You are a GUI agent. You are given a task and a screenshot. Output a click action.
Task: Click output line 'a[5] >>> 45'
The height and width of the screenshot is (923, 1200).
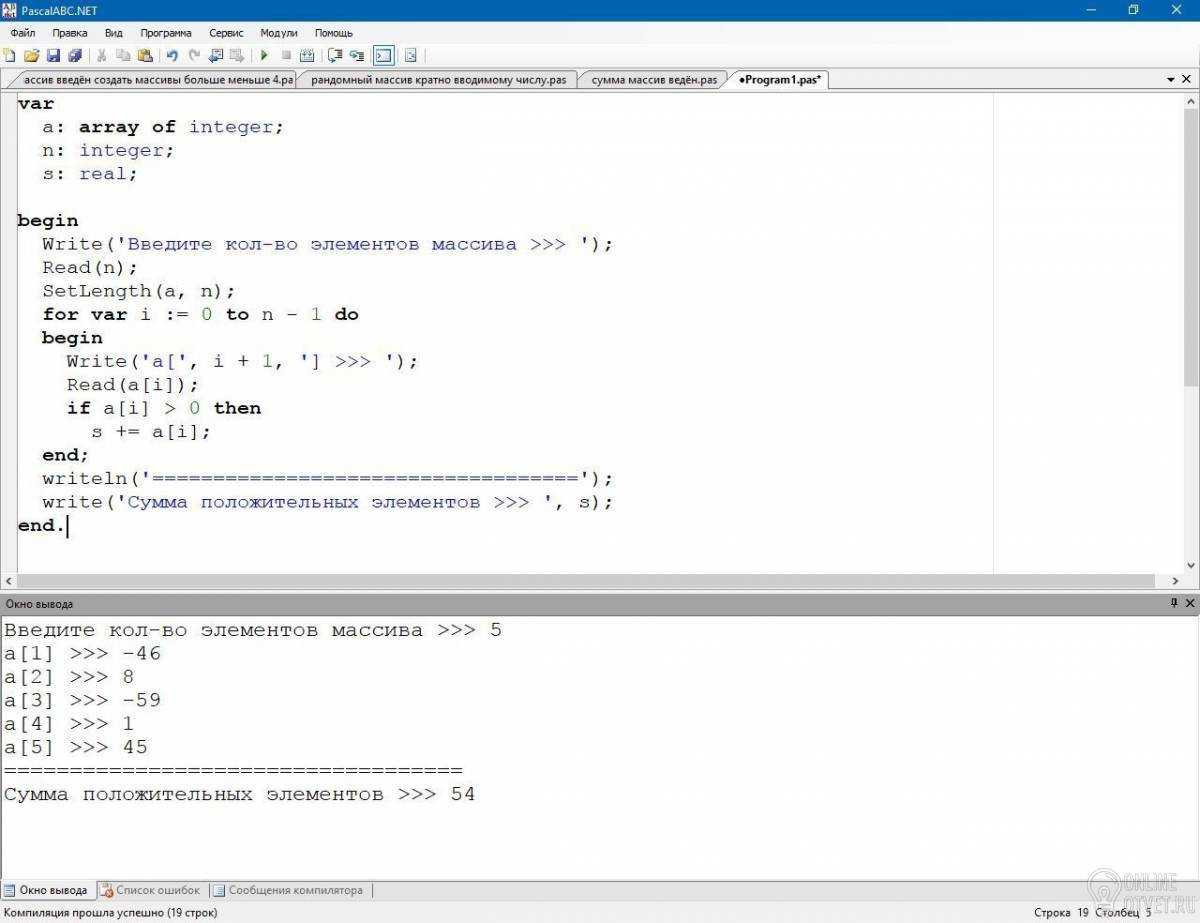76,747
